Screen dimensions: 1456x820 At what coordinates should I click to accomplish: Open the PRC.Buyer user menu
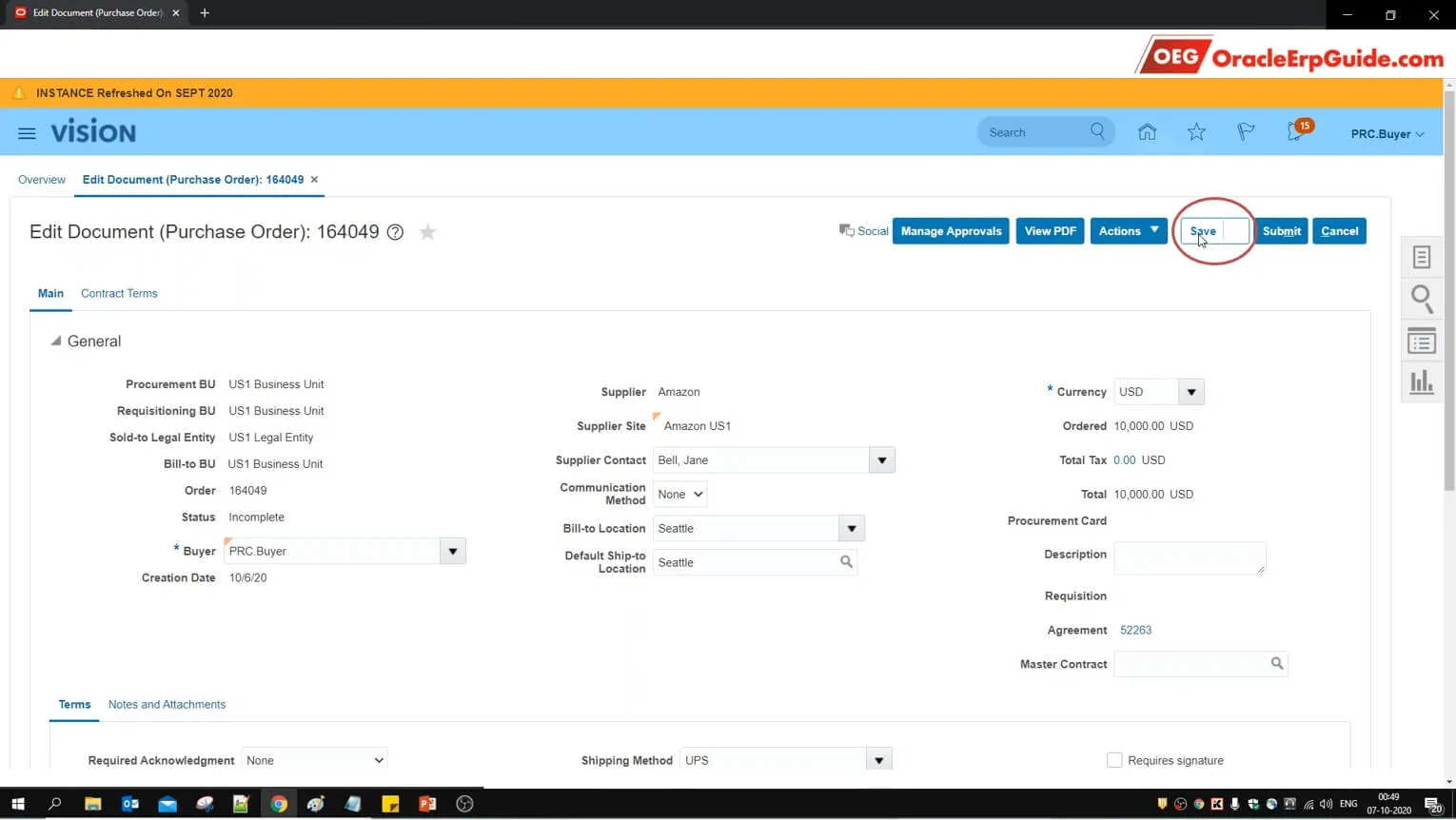click(x=1387, y=134)
